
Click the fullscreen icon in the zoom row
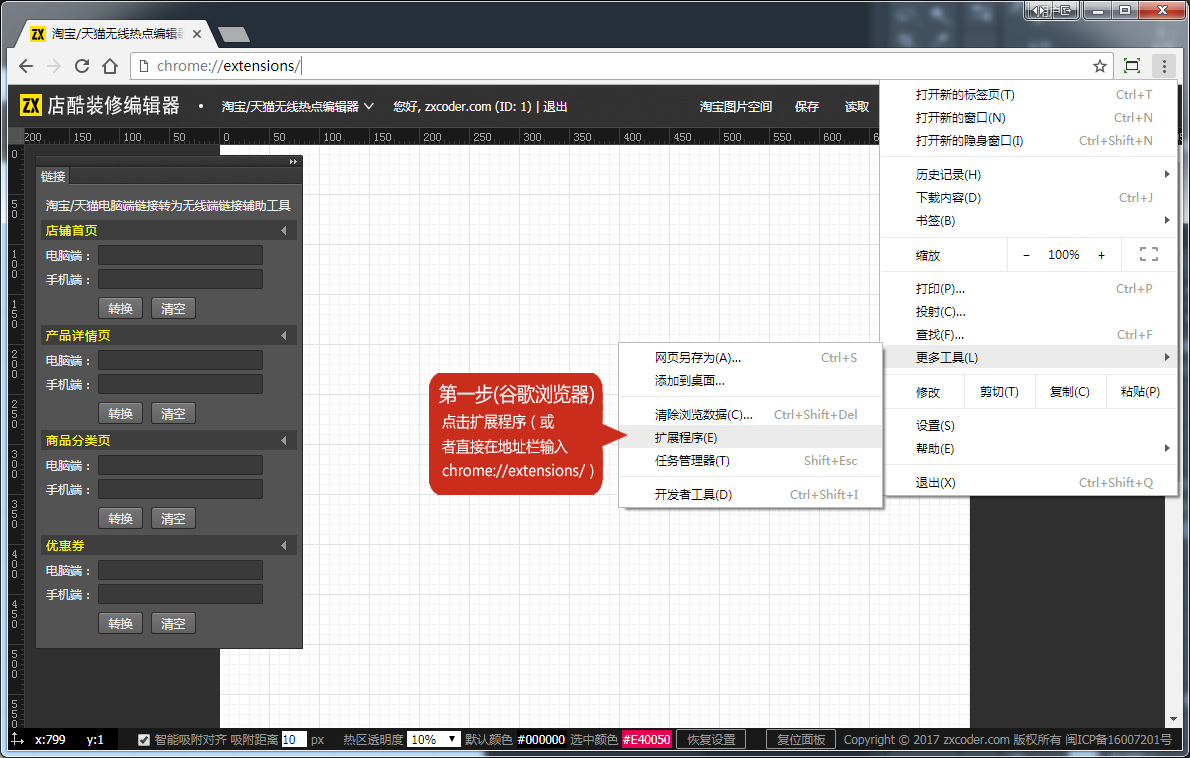[1149, 255]
